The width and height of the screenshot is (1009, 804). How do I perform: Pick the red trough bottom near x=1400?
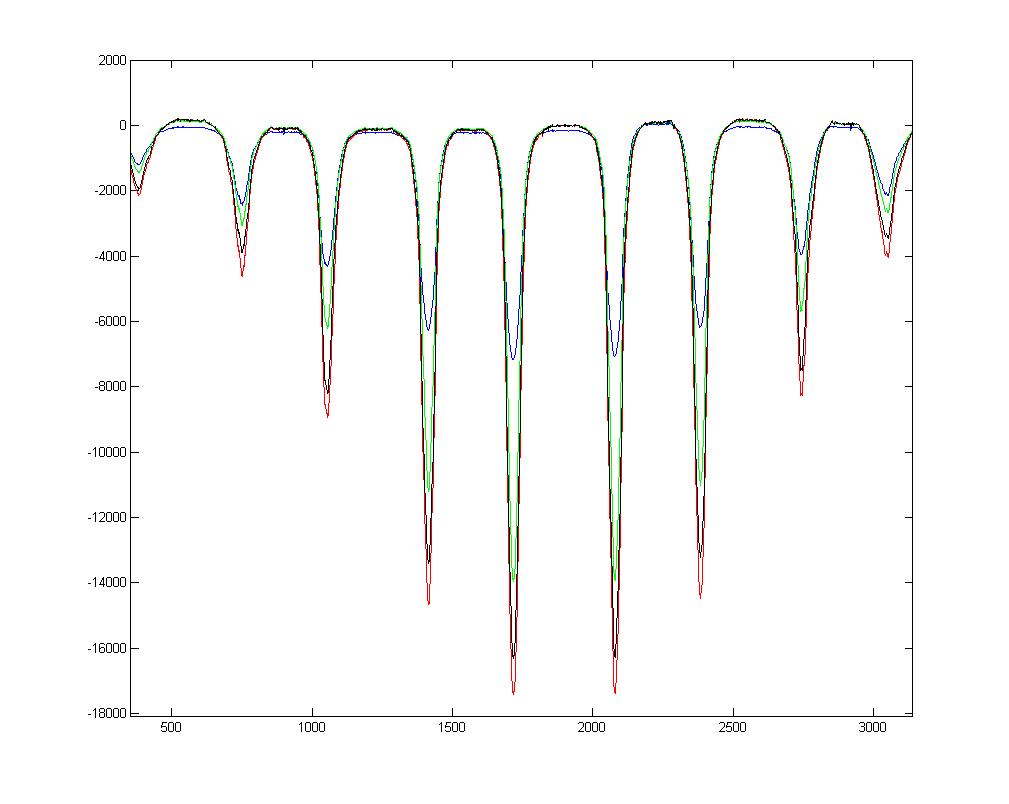(x=428, y=604)
